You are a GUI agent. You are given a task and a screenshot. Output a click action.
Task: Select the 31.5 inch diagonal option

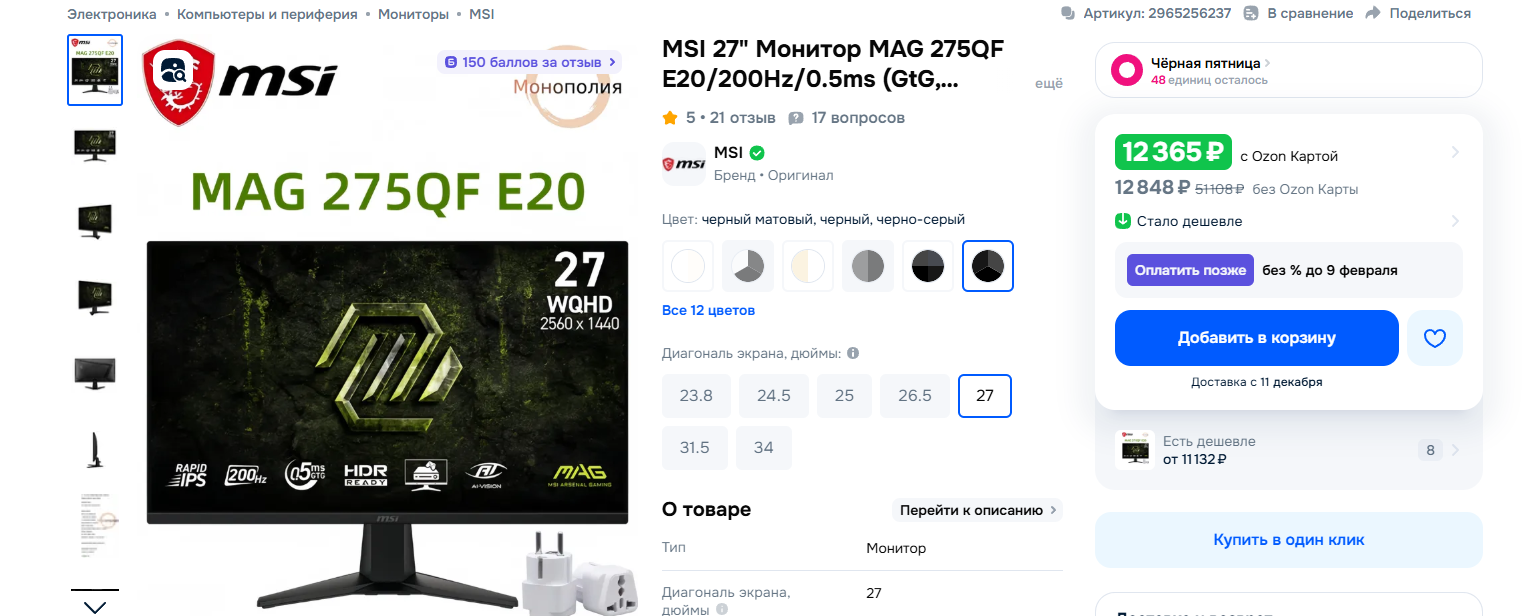[695, 448]
